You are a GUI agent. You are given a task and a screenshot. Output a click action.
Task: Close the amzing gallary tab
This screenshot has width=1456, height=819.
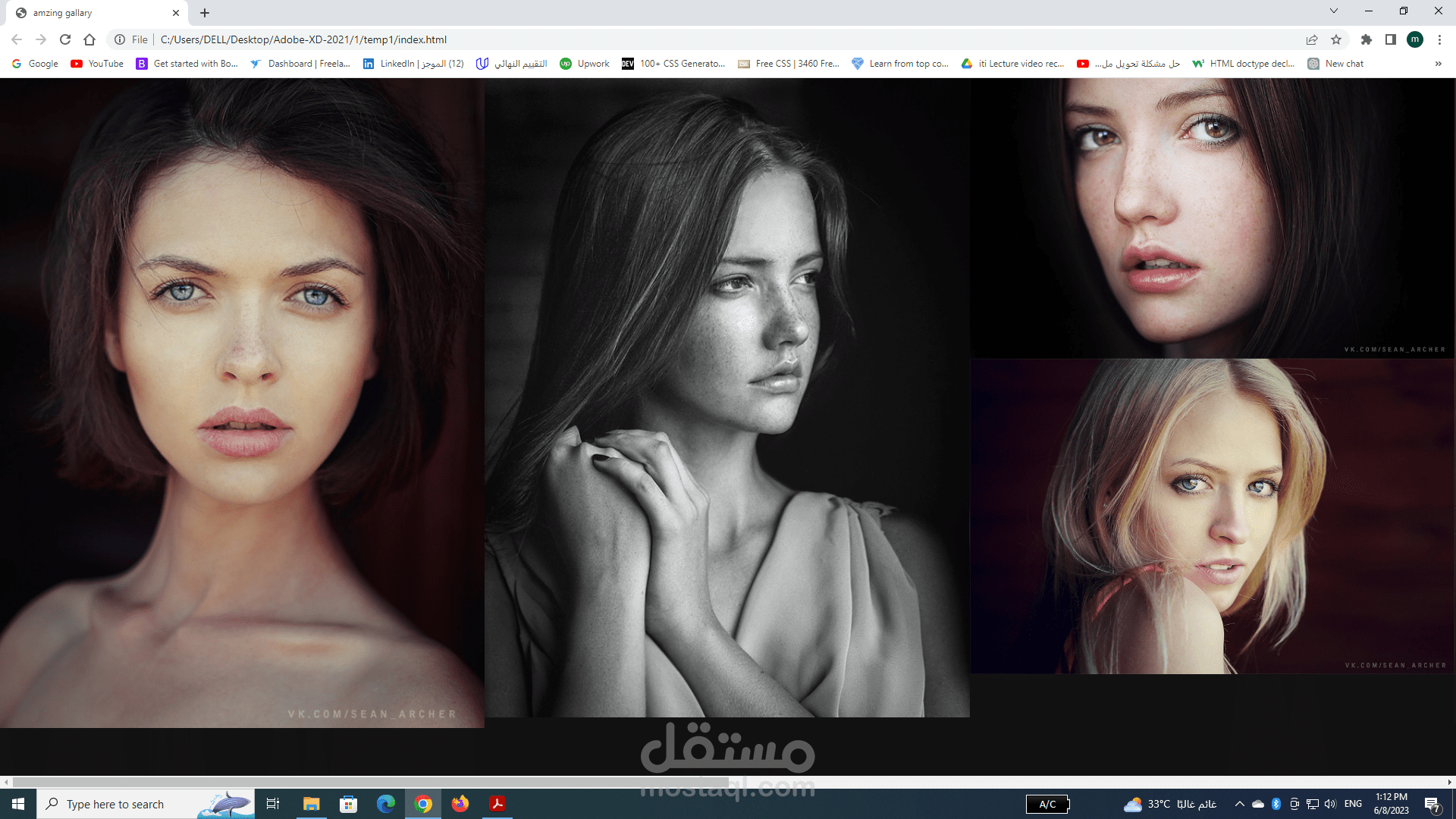point(176,13)
